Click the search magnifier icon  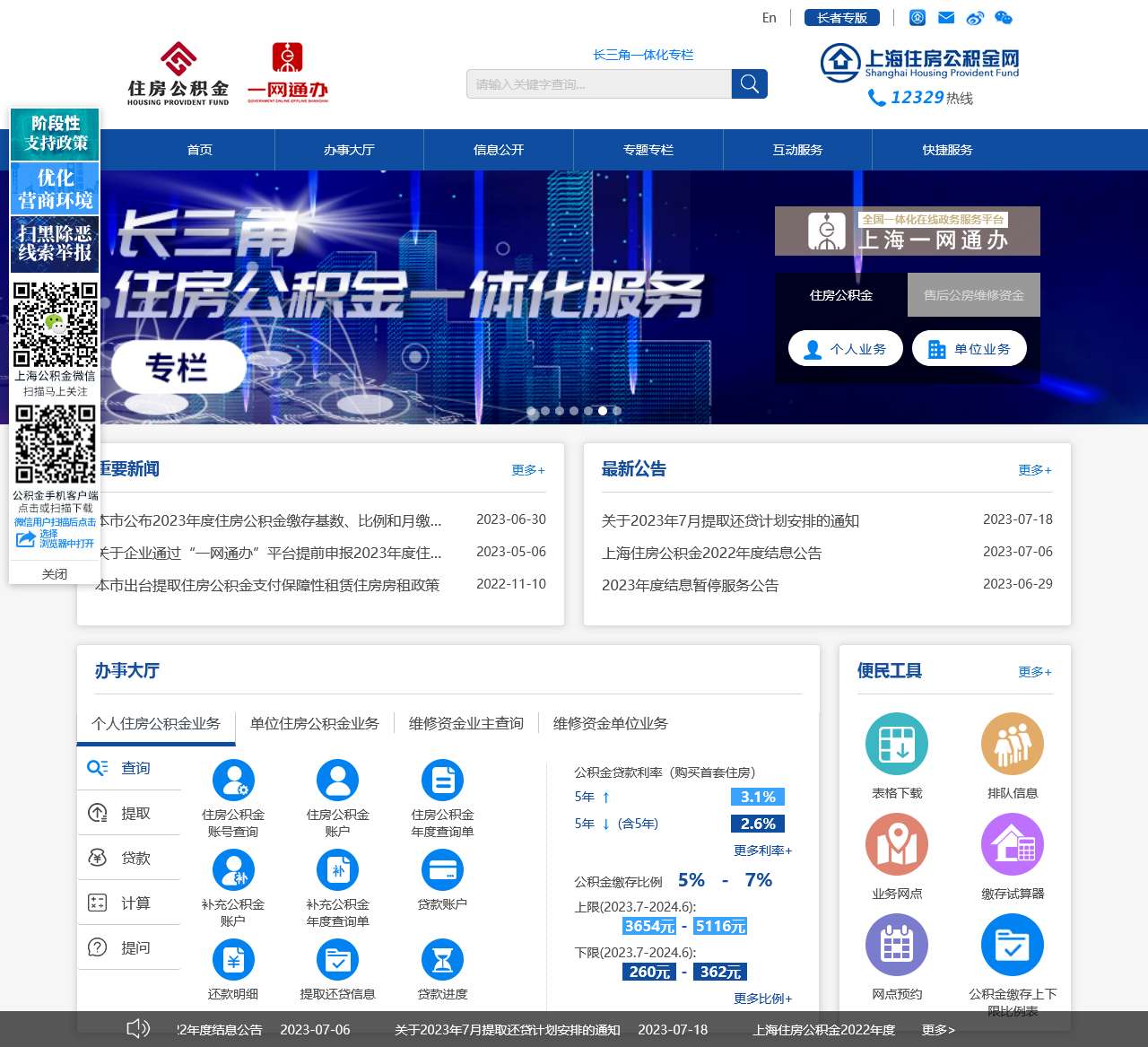(749, 83)
